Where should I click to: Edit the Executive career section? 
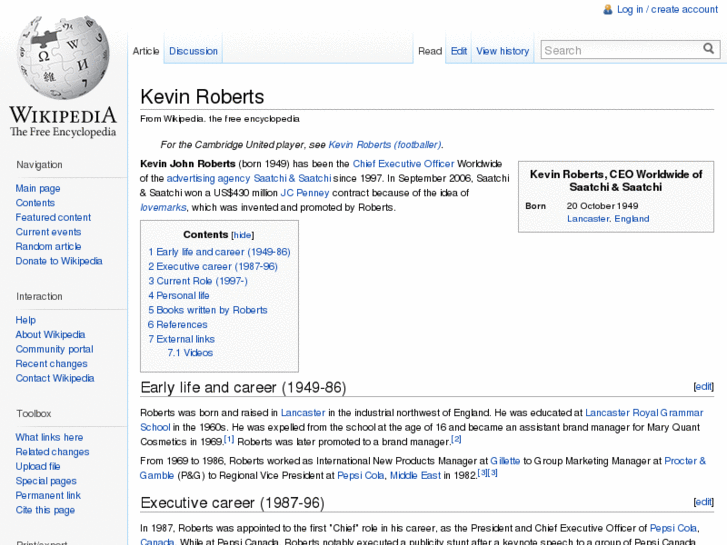tap(703, 502)
